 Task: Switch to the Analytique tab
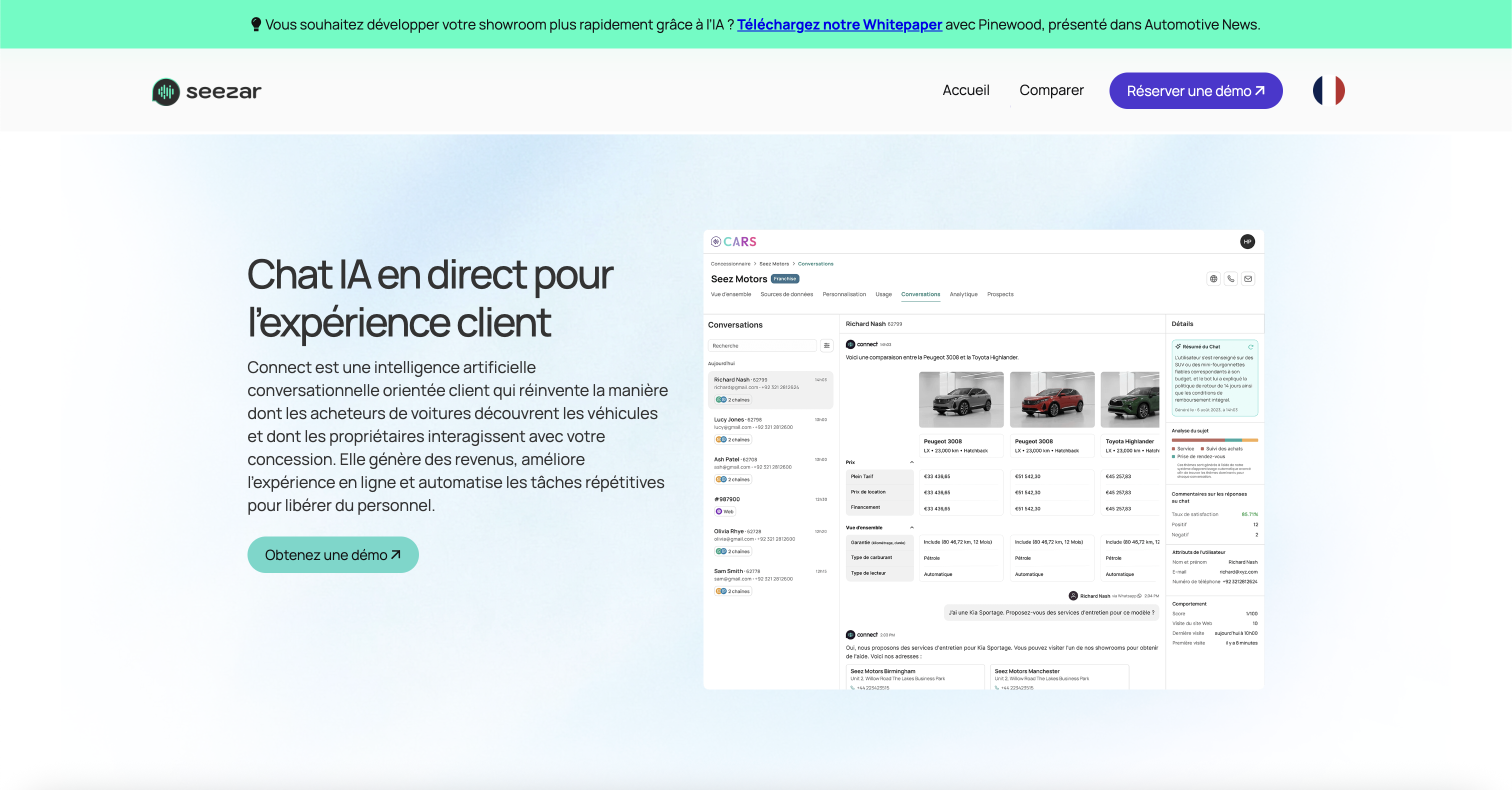click(963, 294)
